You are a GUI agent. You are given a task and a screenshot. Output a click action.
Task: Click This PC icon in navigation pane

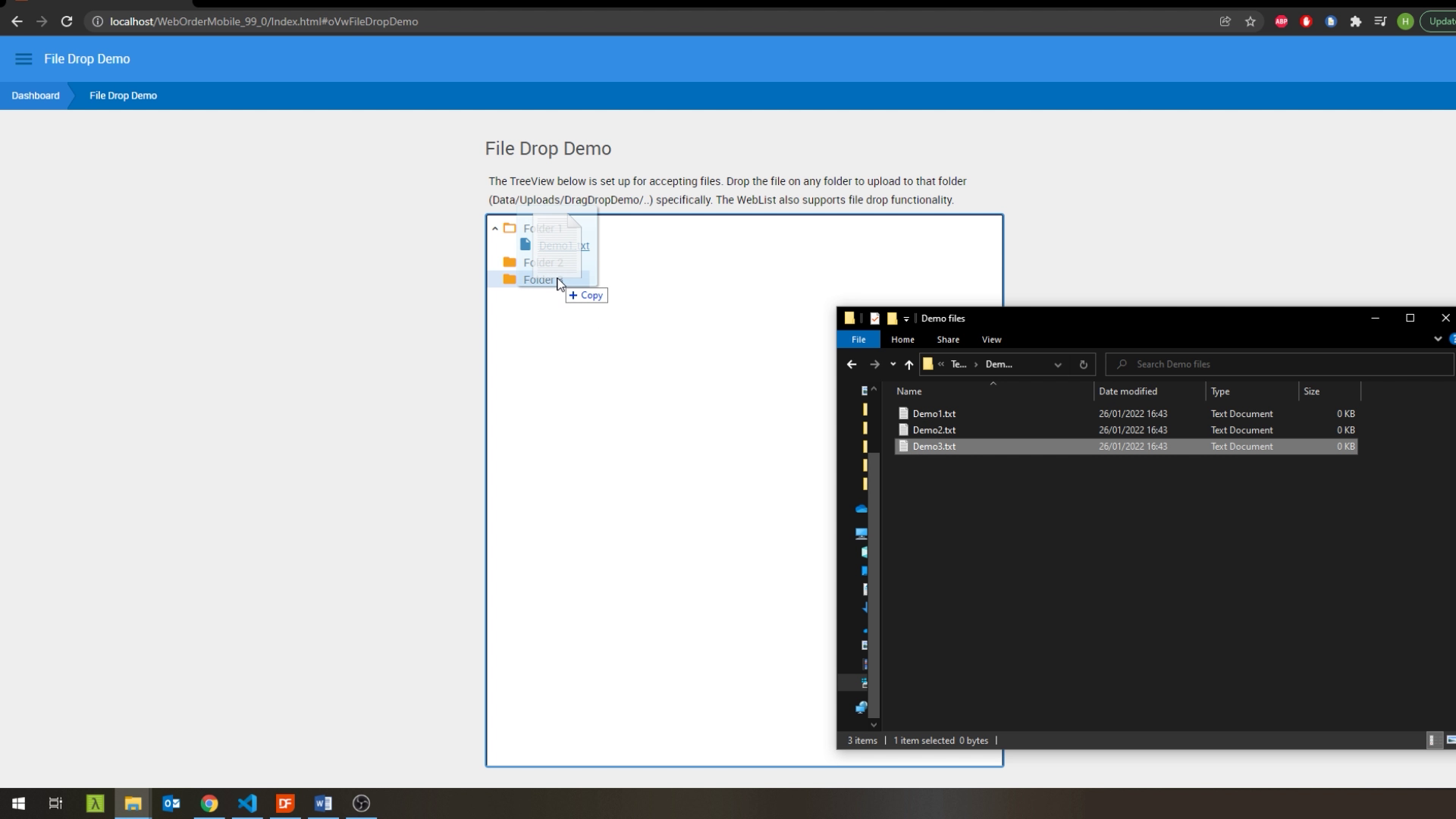tap(861, 533)
